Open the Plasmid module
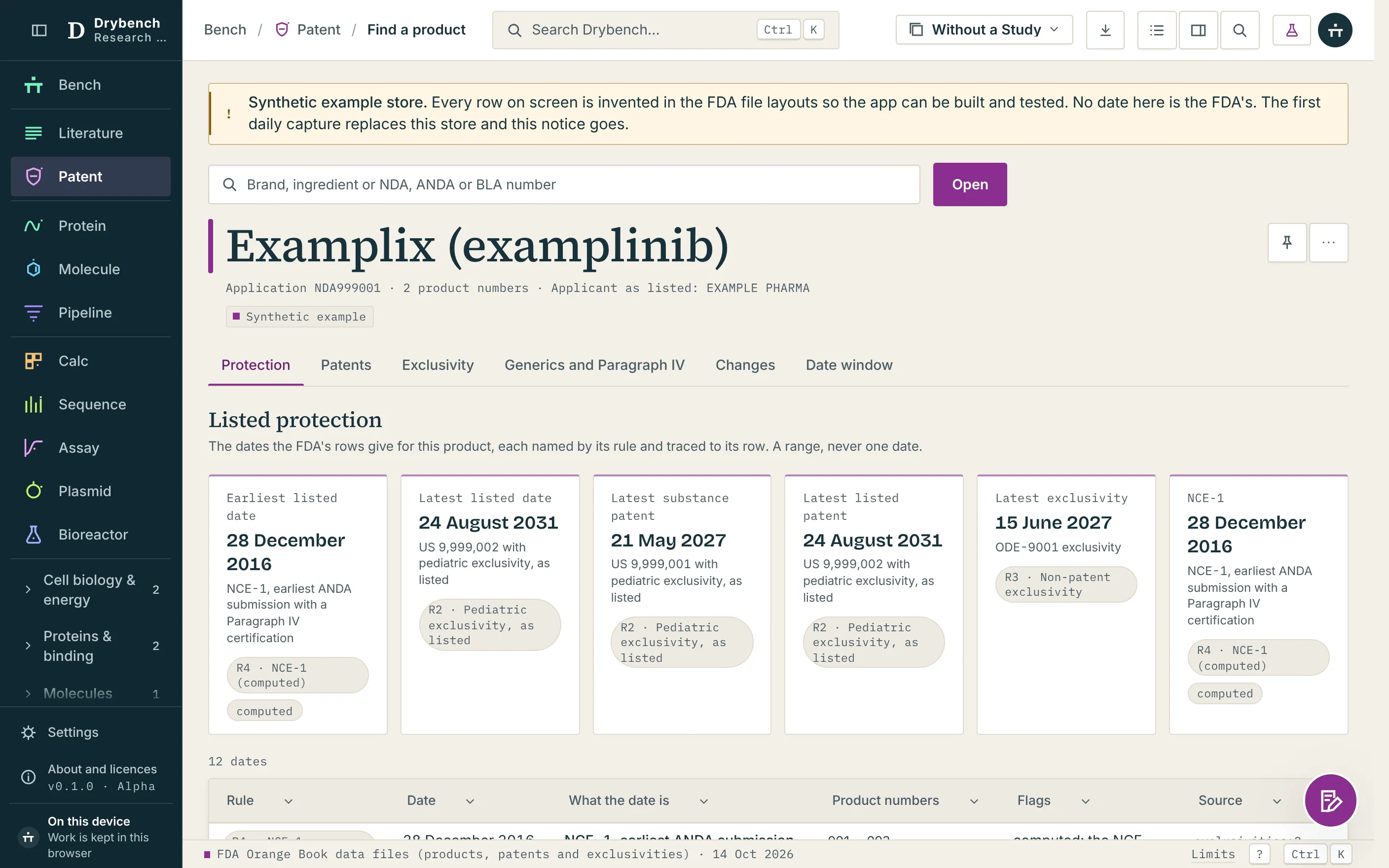The width and height of the screenshot is (1389, 868). point(91,491)
